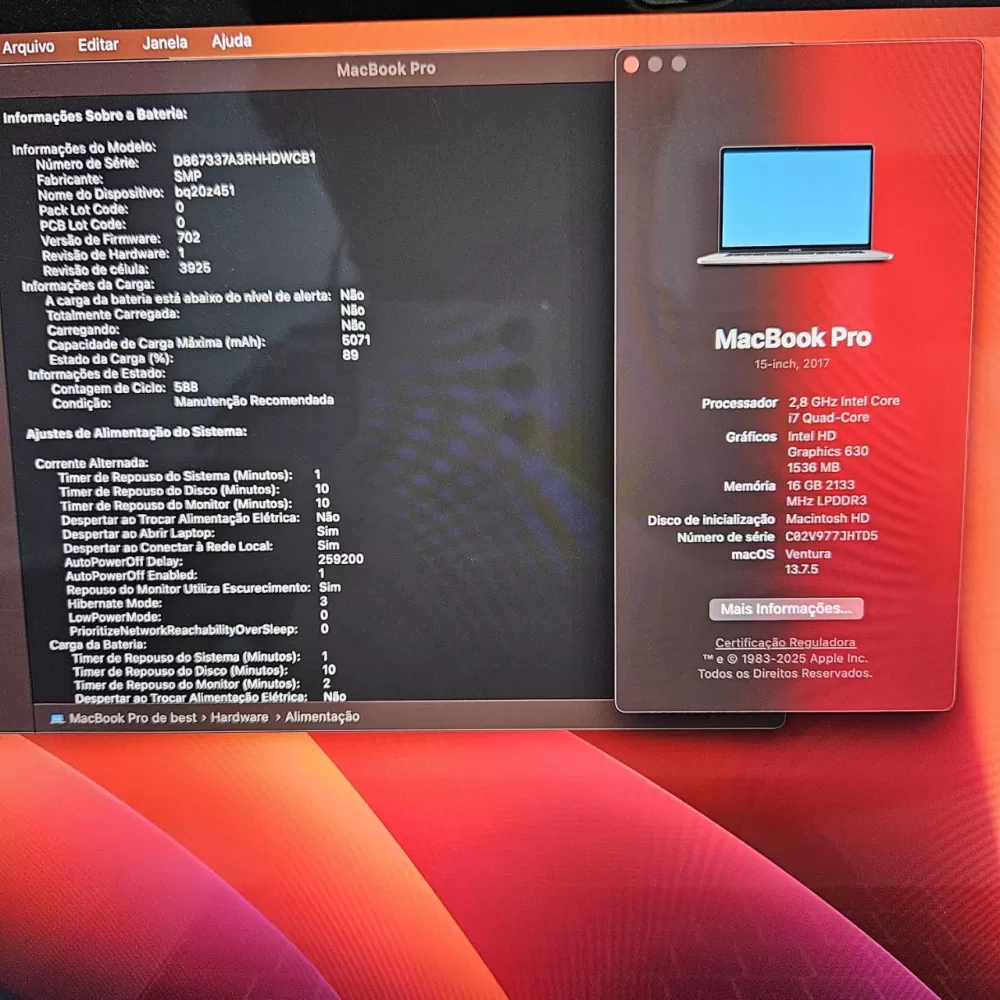Click the 'Corrente Alternada' label
Image resolution: width=1000 pixels, height=1000 pixels.
coord(91,463)
